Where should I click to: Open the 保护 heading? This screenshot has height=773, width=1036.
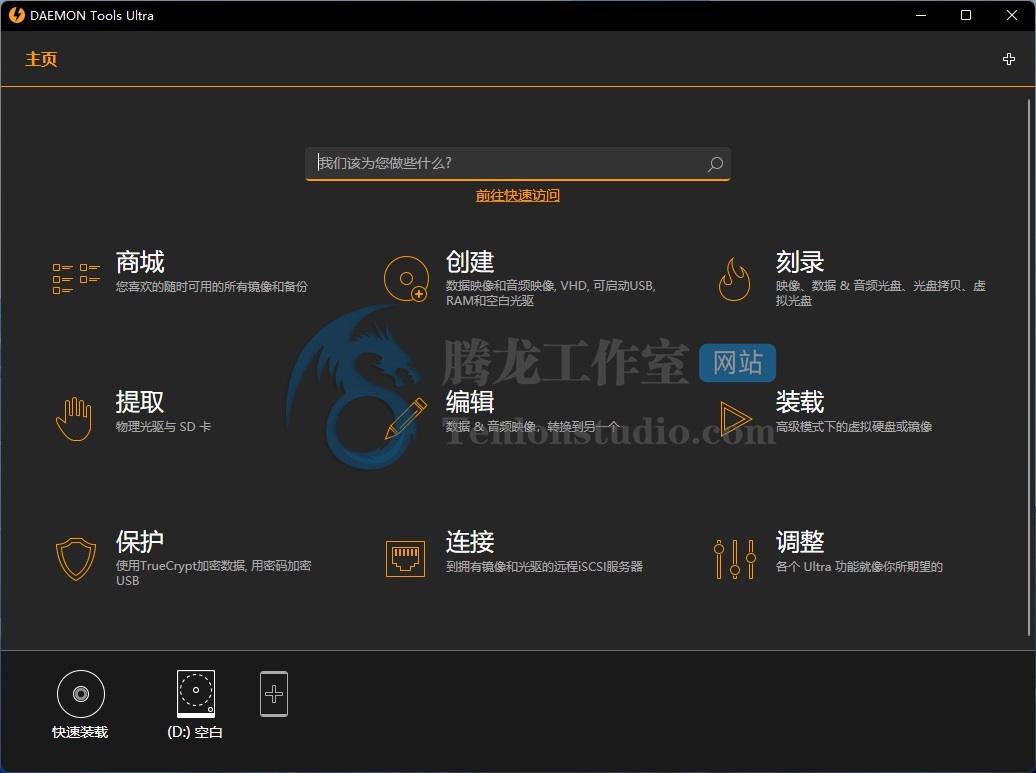(140, 542)
